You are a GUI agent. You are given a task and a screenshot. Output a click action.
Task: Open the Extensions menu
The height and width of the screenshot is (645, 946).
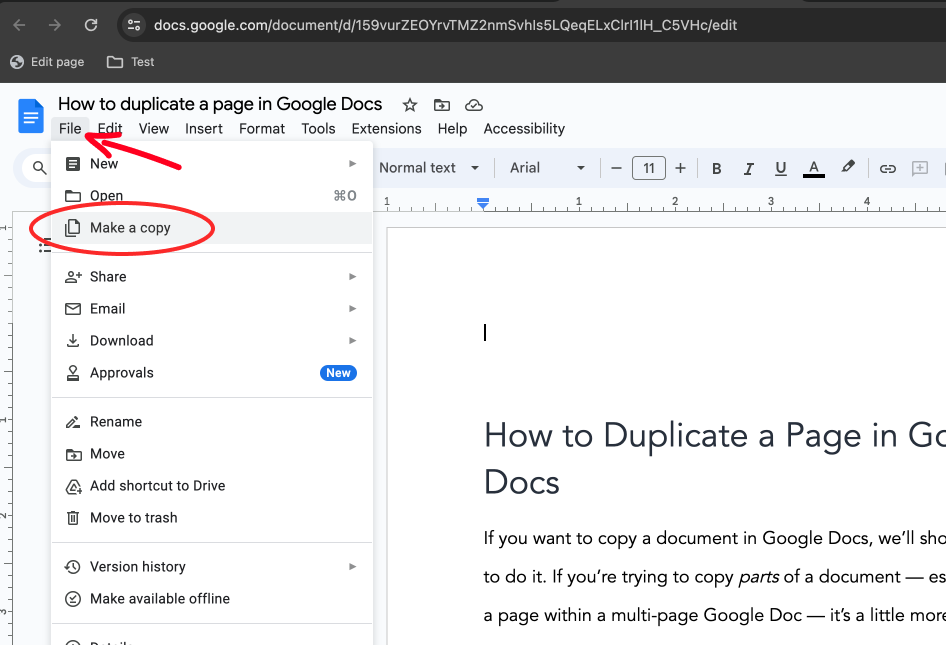[x=387, y=129]
